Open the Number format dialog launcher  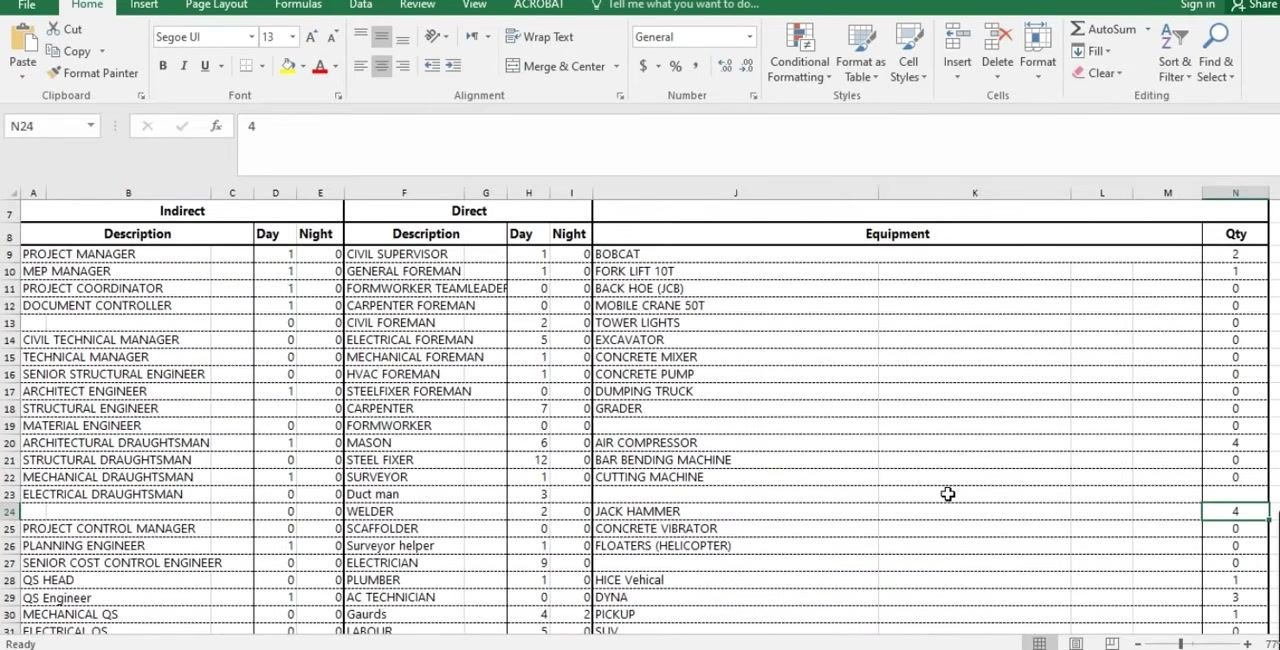[753, 96]
